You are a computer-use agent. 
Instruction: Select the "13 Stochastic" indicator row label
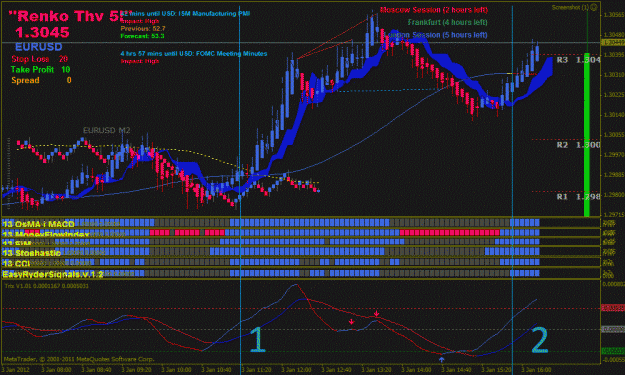(x=31, y=253)
